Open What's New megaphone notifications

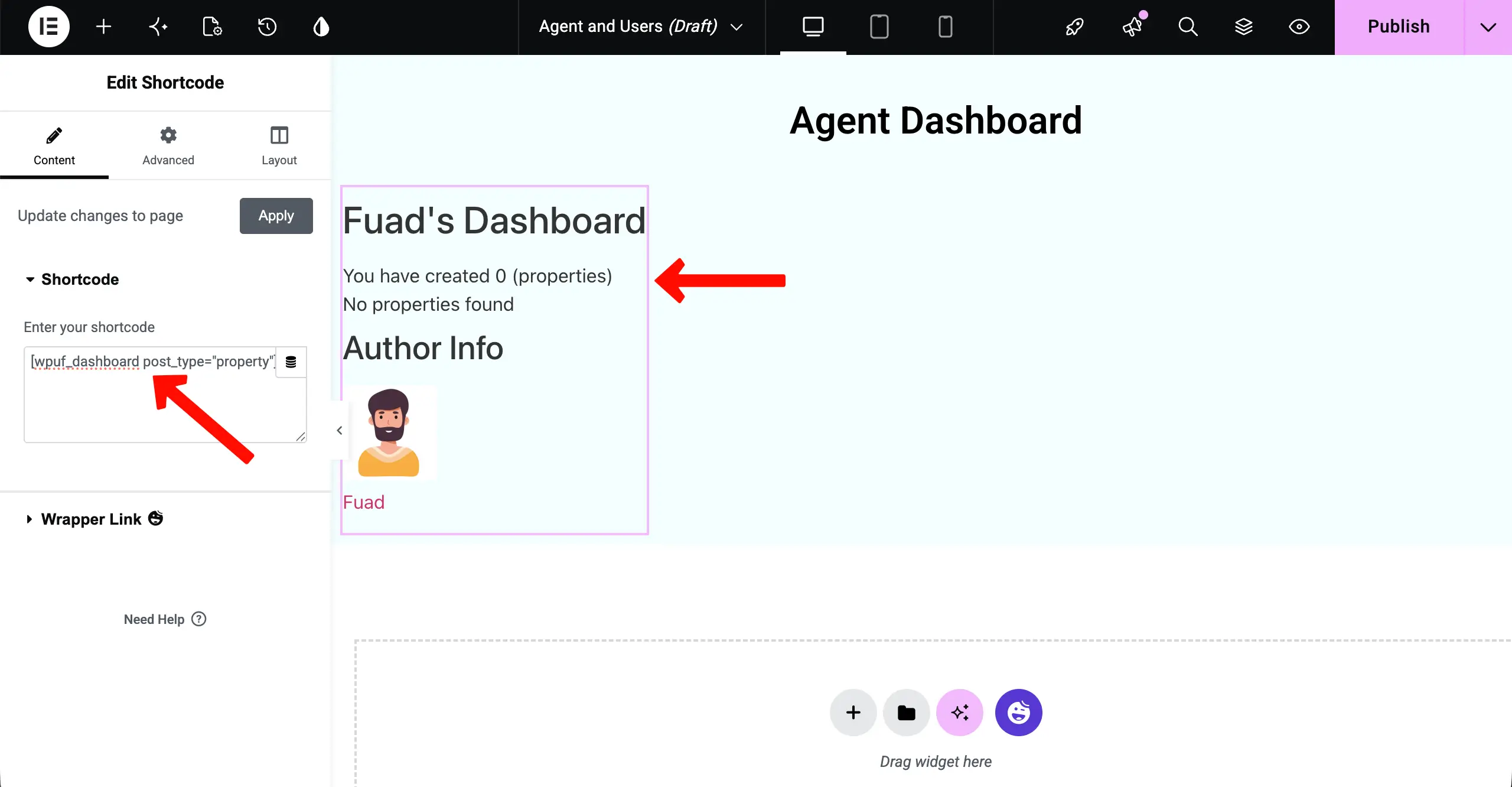click(1132, 27)
